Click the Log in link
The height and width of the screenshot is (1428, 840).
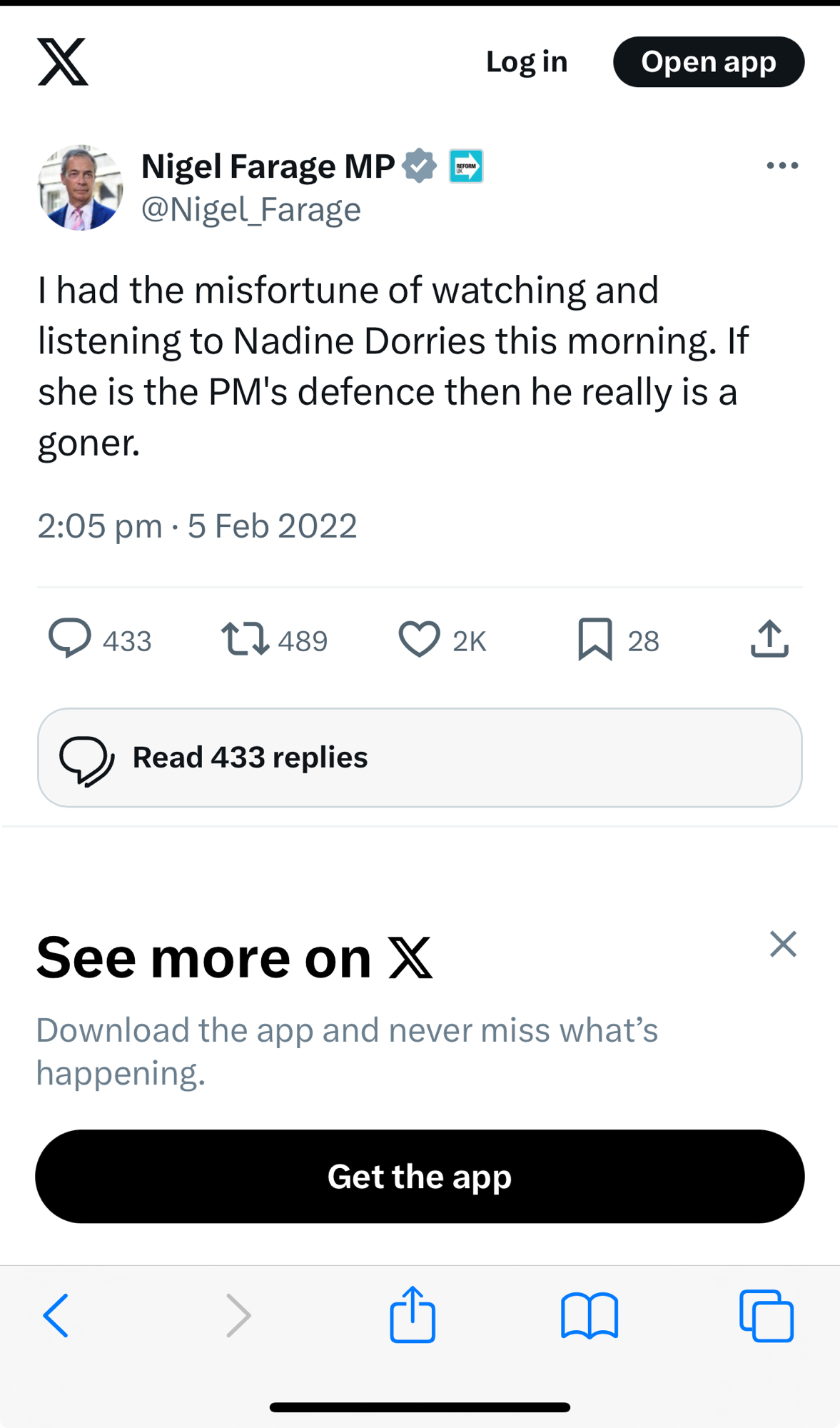click(527, 62)
